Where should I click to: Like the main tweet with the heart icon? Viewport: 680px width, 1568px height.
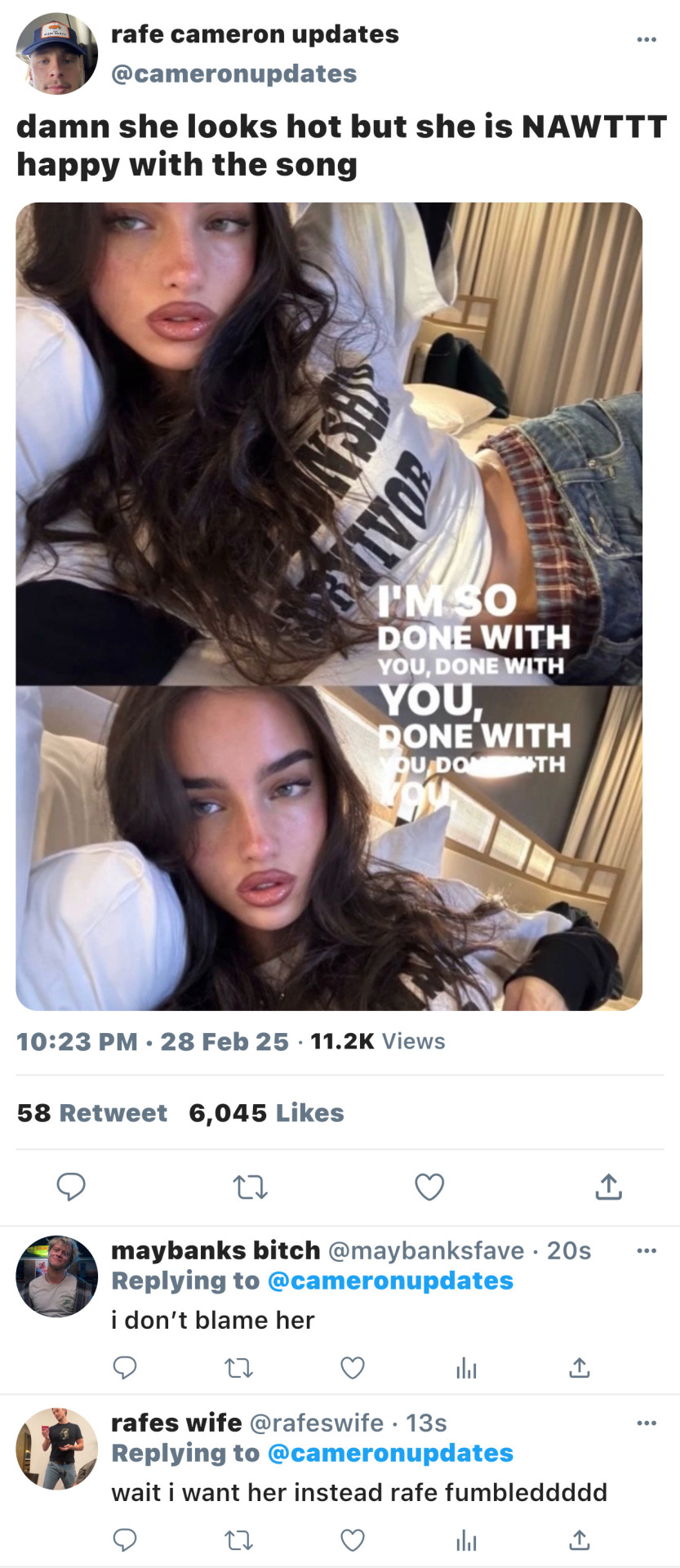pyautogui.click(x=429, y=1187)
